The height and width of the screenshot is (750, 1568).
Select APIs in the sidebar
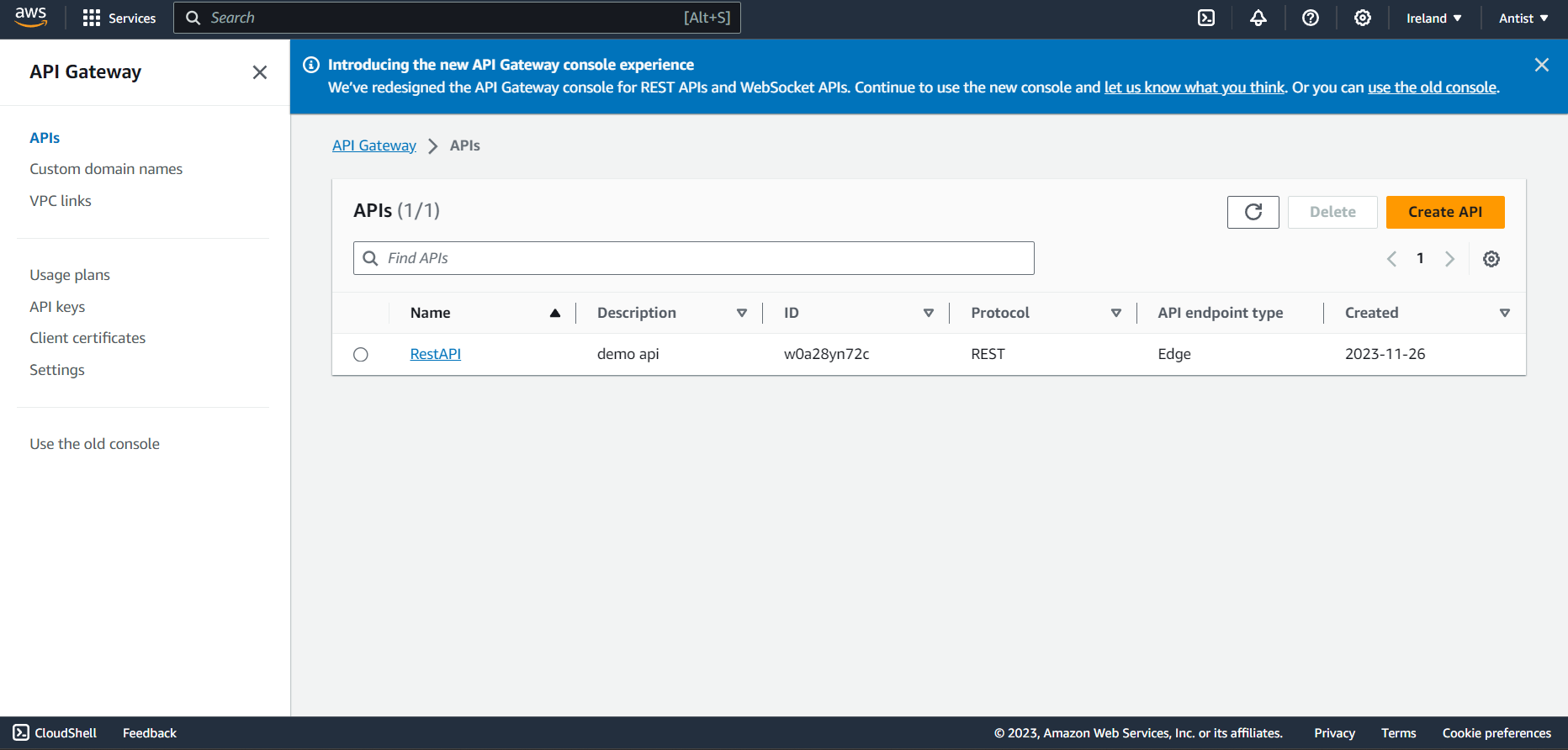pos(45,138)
